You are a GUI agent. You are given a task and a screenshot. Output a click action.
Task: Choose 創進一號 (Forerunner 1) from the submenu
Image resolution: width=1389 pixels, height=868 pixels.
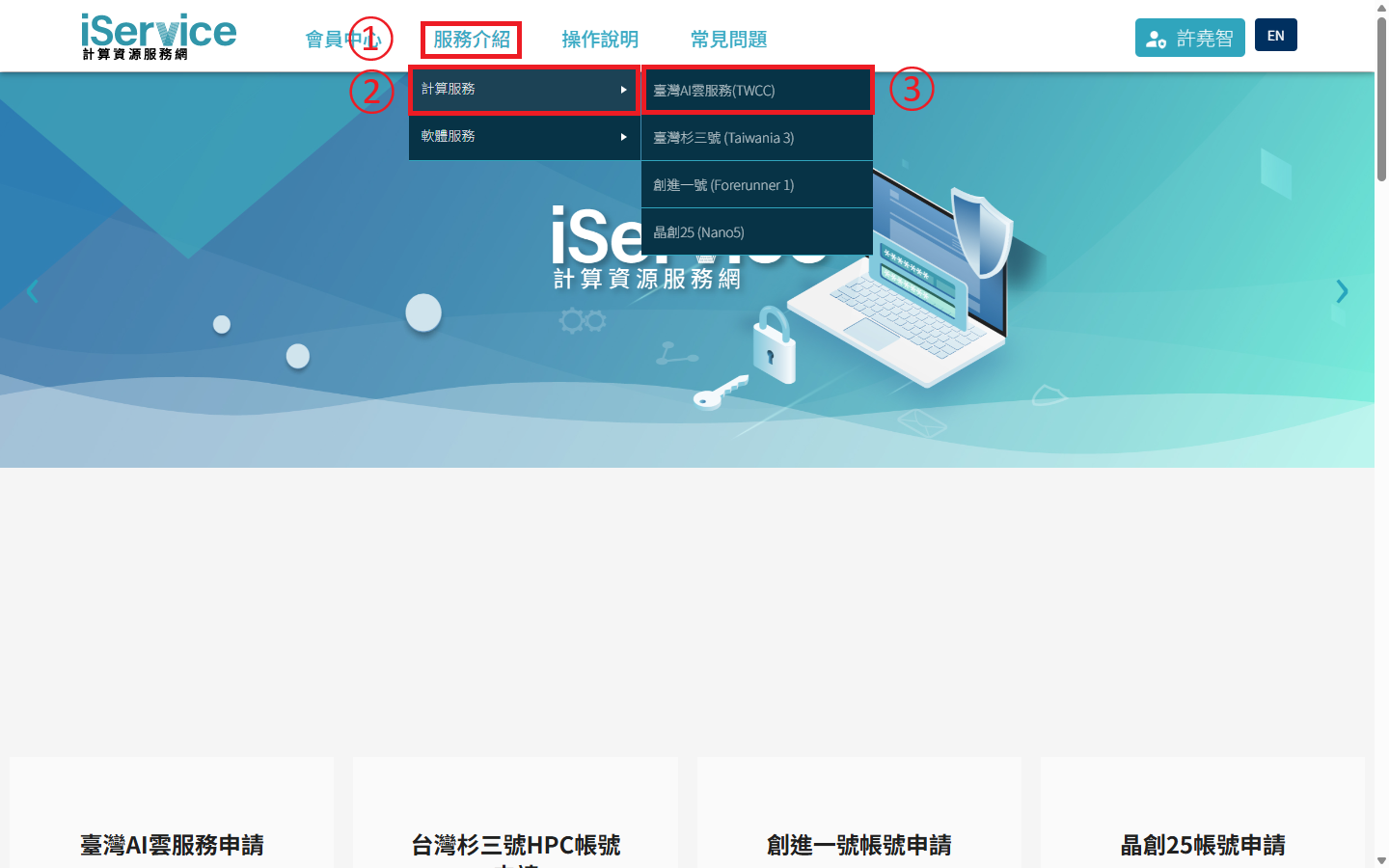pos(757,184)
